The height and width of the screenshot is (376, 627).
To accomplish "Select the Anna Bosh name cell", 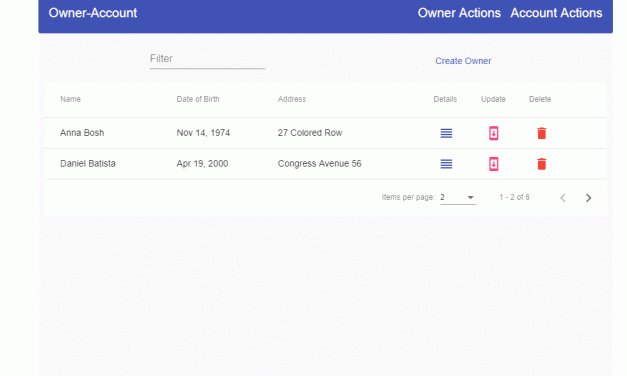I will (82, 133).
